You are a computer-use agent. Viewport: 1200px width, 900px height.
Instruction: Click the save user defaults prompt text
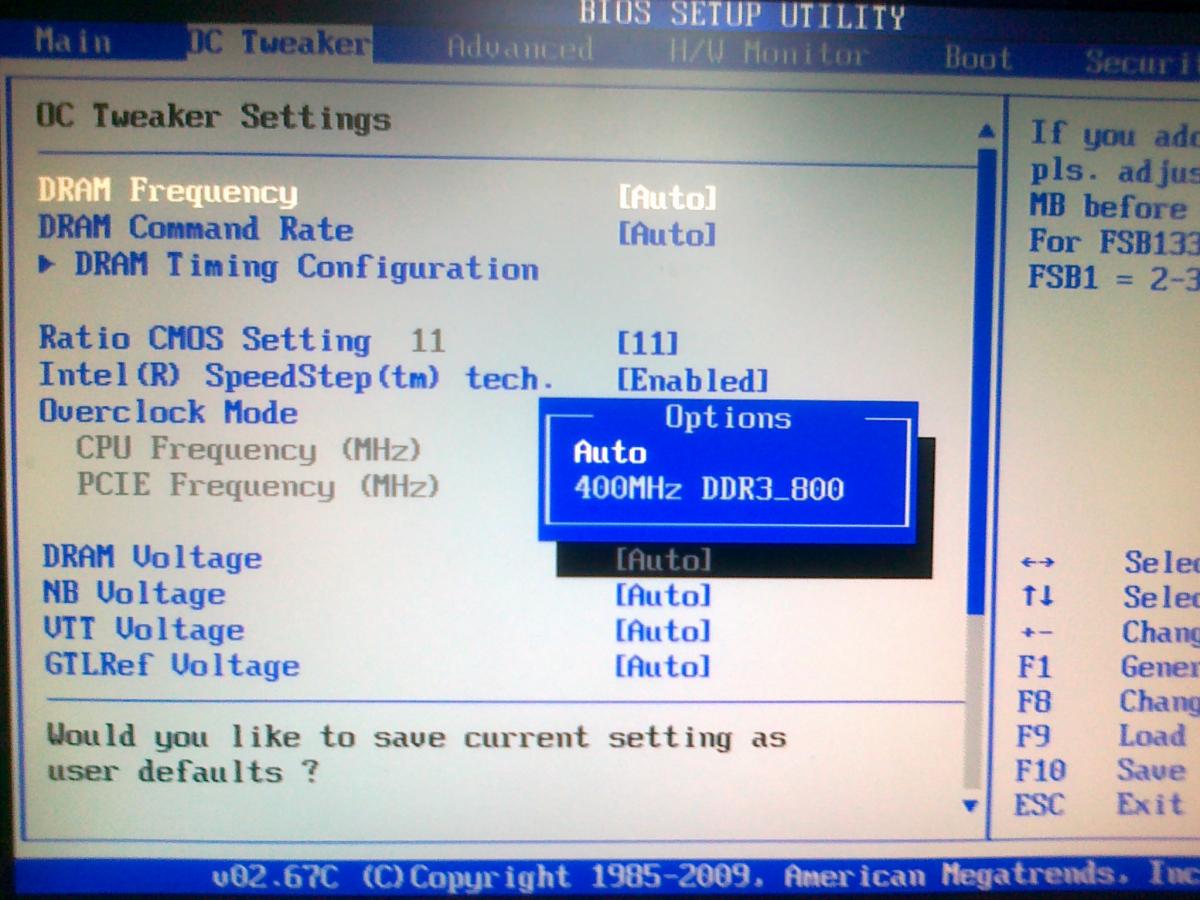(x=417, y=754)
